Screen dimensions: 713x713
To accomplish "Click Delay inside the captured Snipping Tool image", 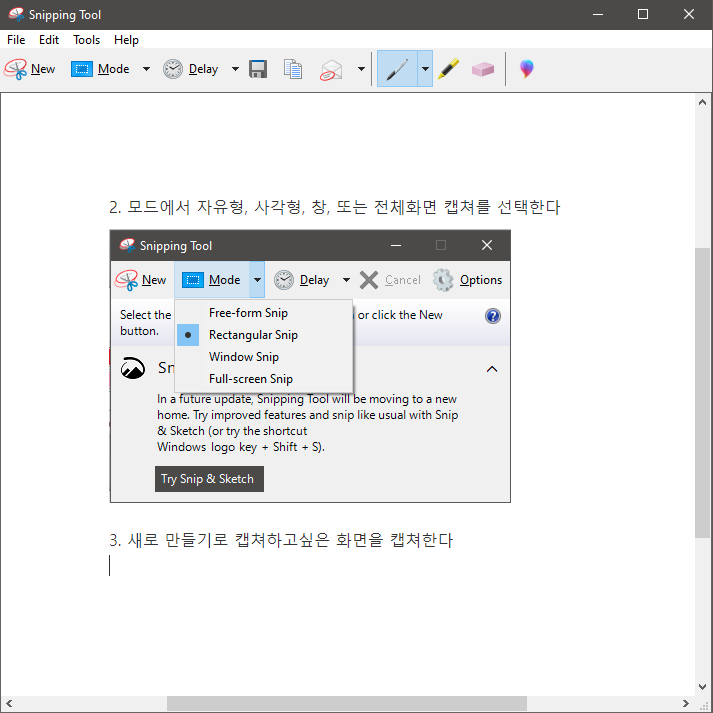I will 301,280.
